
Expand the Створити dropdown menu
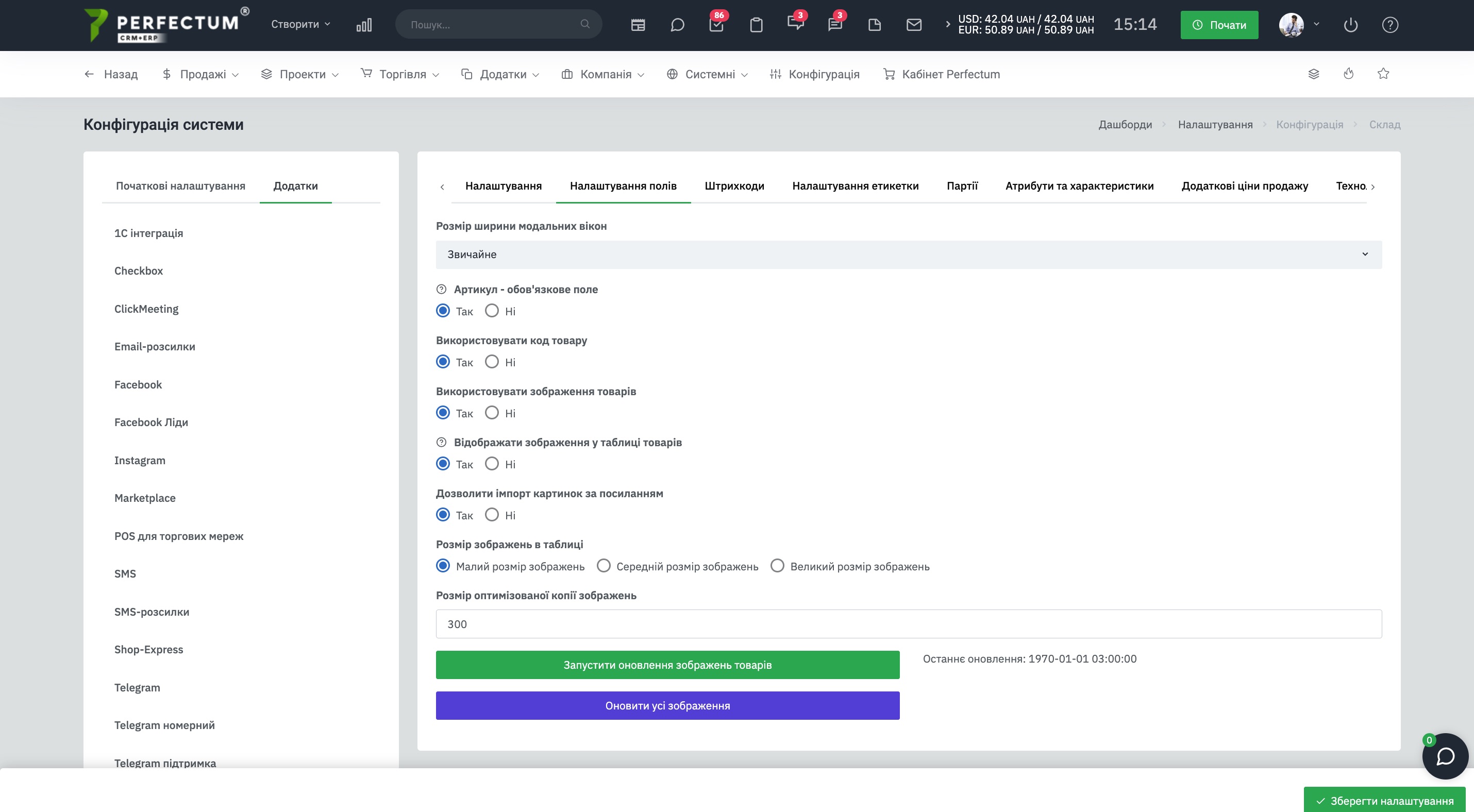[300, 24]
